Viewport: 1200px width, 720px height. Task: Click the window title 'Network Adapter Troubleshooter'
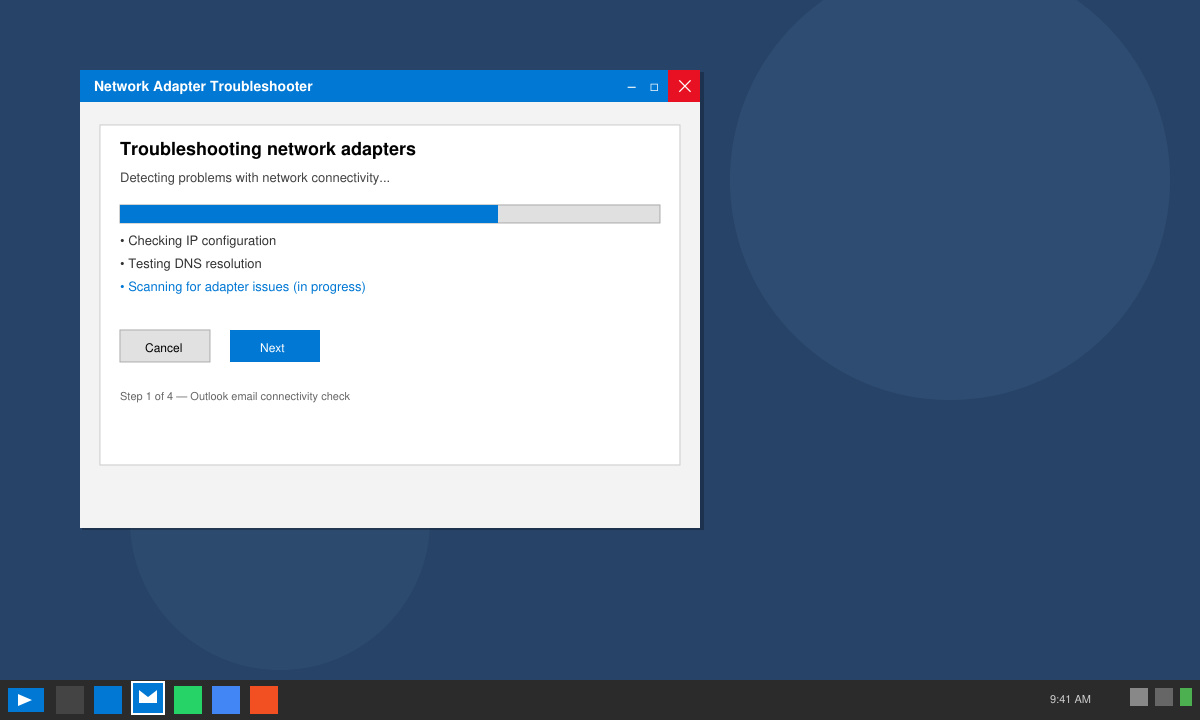click(x=203, y=86)
